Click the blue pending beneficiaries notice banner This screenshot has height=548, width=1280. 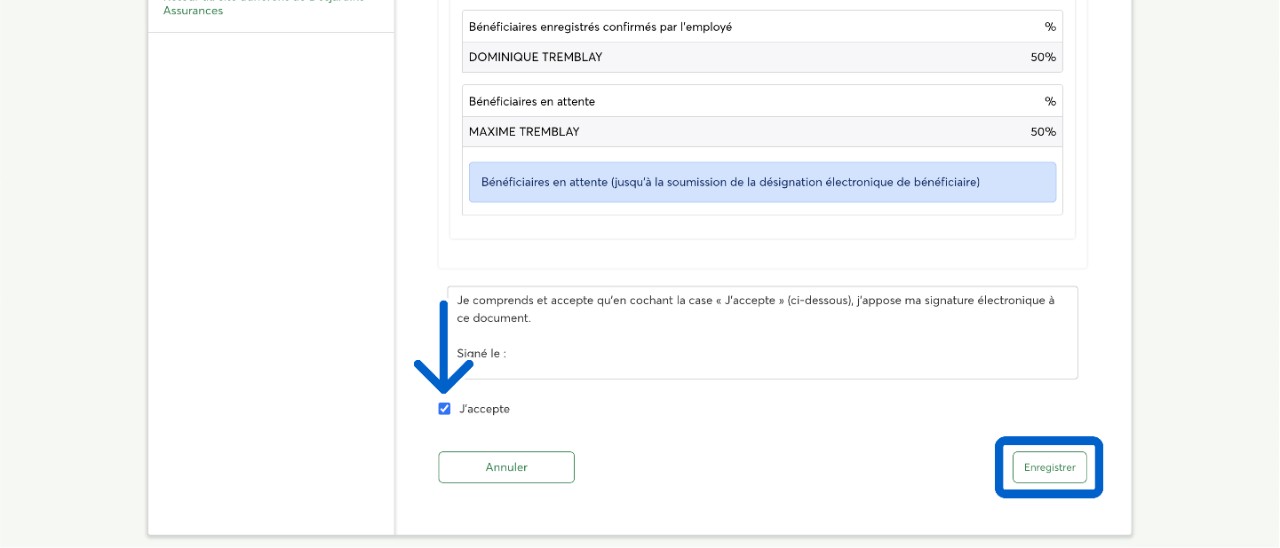[762, 182]
